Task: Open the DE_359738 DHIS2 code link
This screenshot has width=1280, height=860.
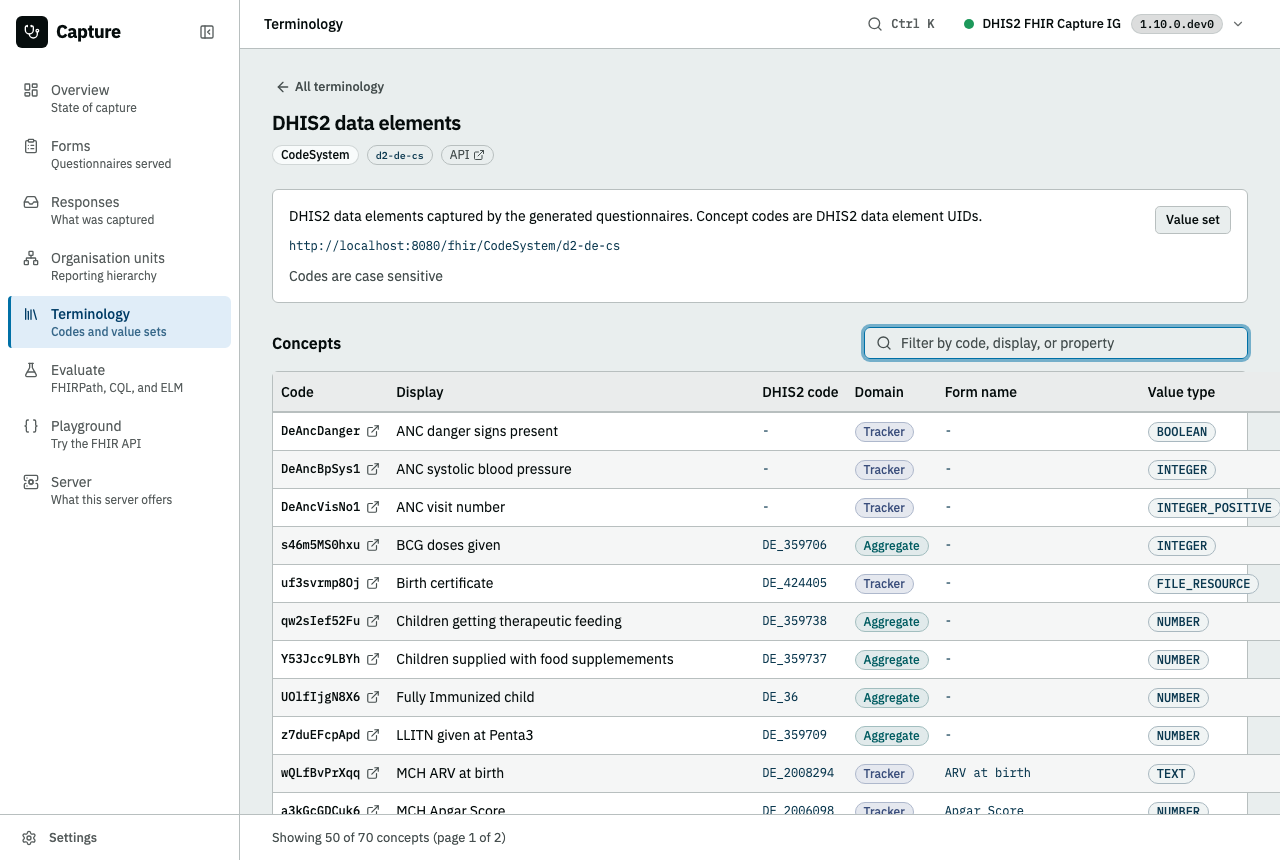Action: pyautogui.click(x=794, y=621)
